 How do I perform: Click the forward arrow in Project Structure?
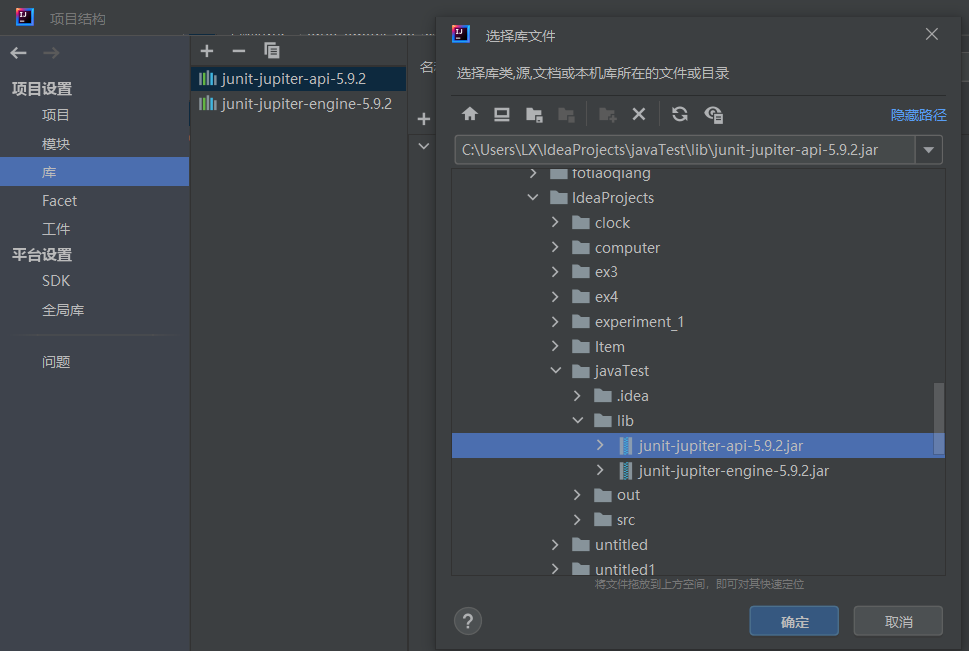click(51, 53)
